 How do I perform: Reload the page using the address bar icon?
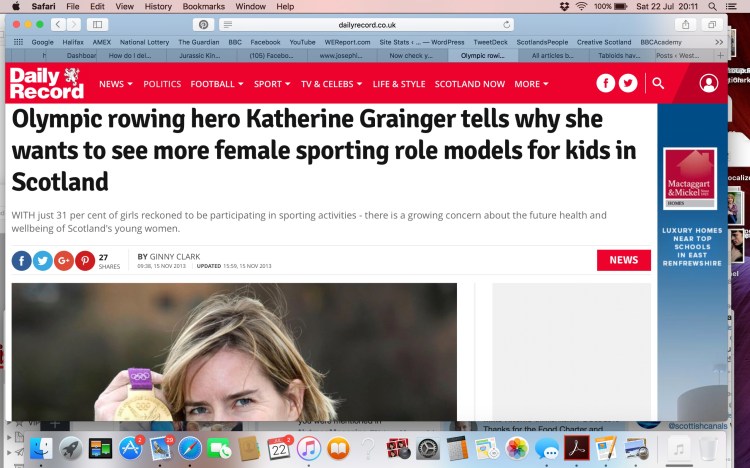click(x=507, y=24)
